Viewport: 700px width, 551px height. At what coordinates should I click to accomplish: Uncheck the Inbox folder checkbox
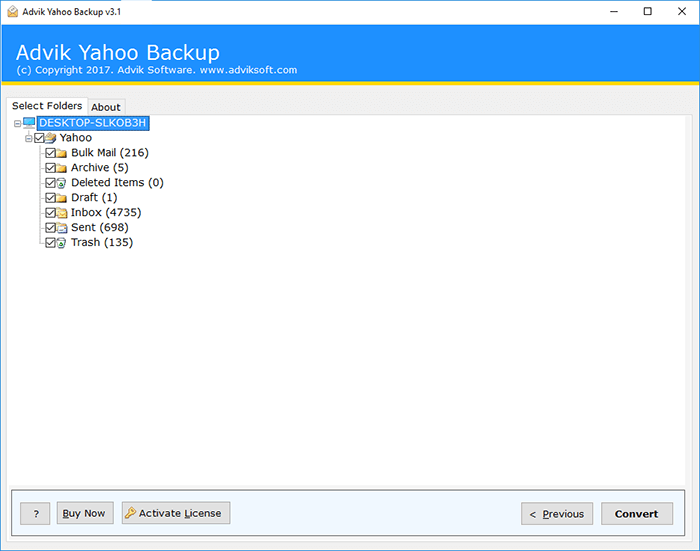pos(50,213)
